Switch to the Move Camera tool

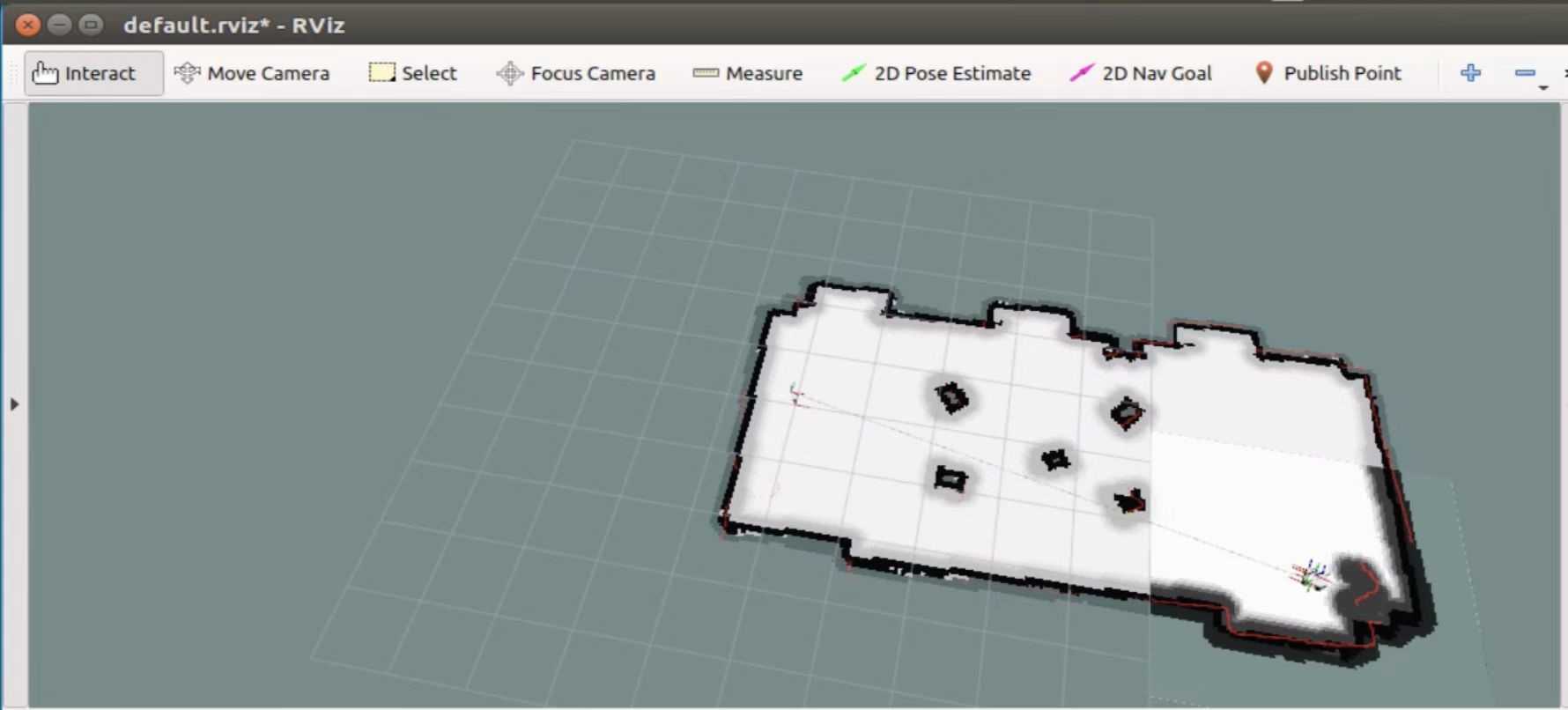tap(252, 73)
